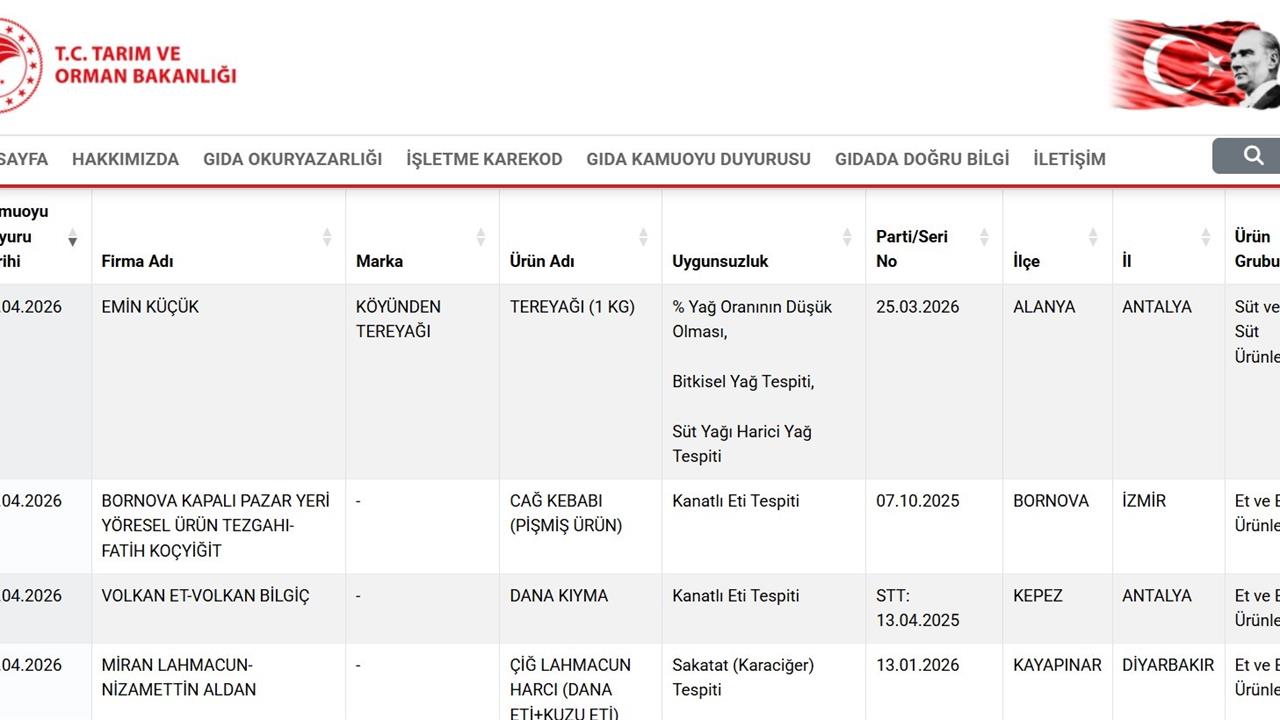Open the İLETİŞİM contact page

pos(1069,159)
